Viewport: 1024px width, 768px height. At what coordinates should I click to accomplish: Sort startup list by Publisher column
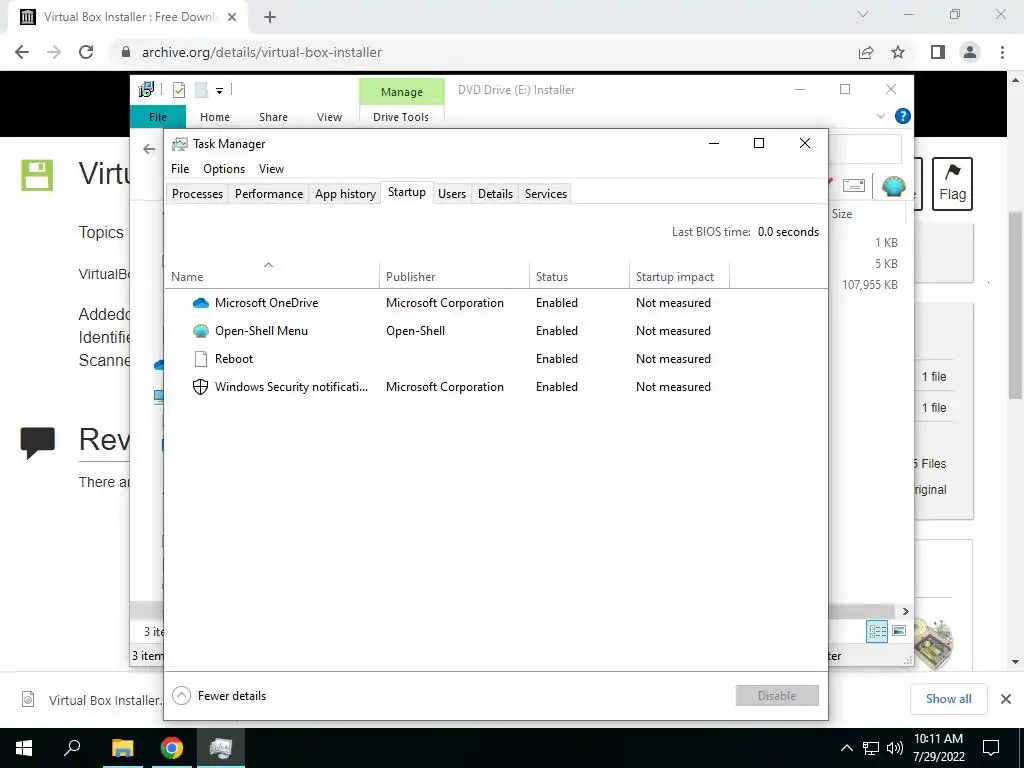tap(454, 277)
